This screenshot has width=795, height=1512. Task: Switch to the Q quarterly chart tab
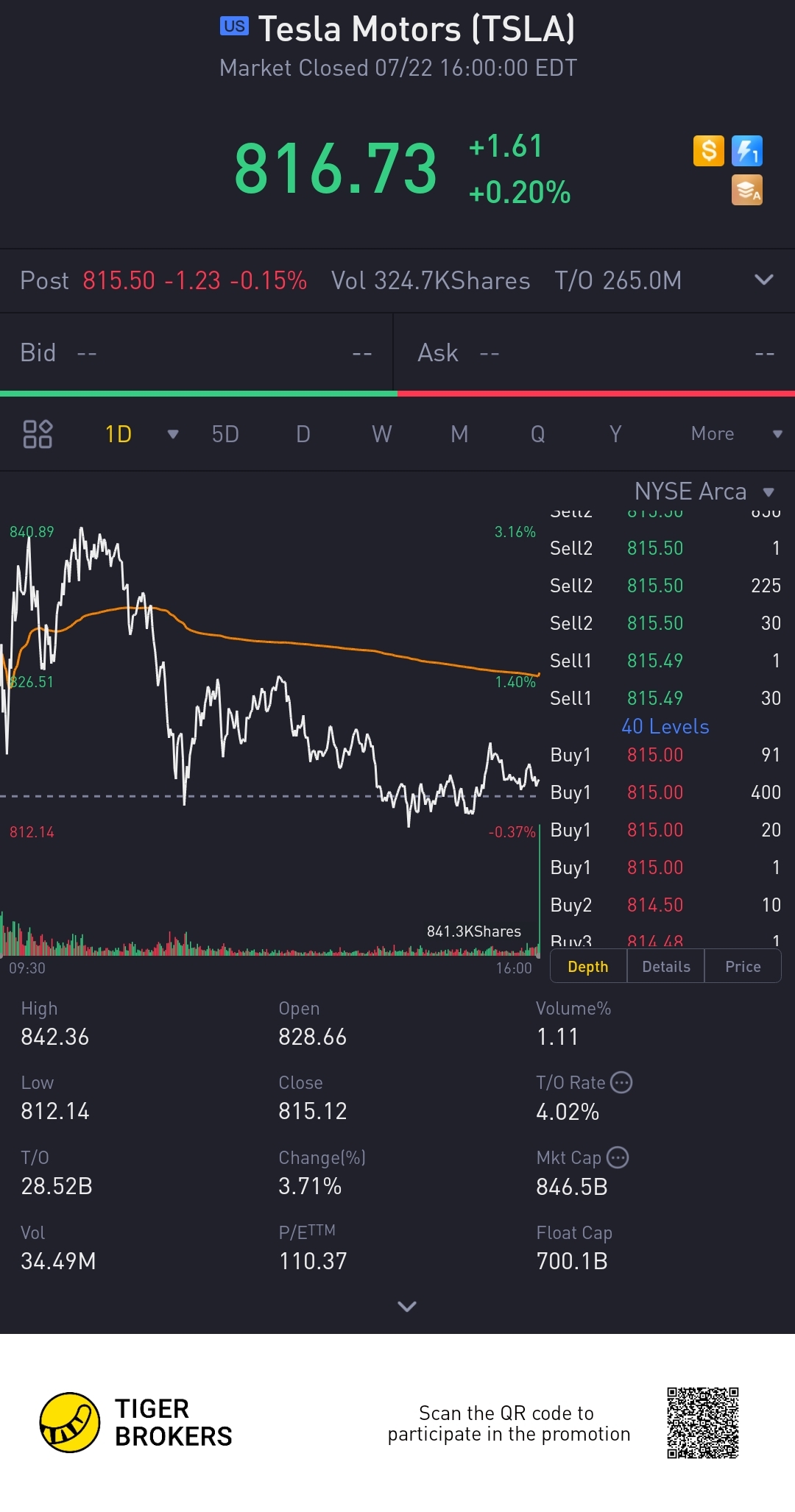[x=538, y=434]
